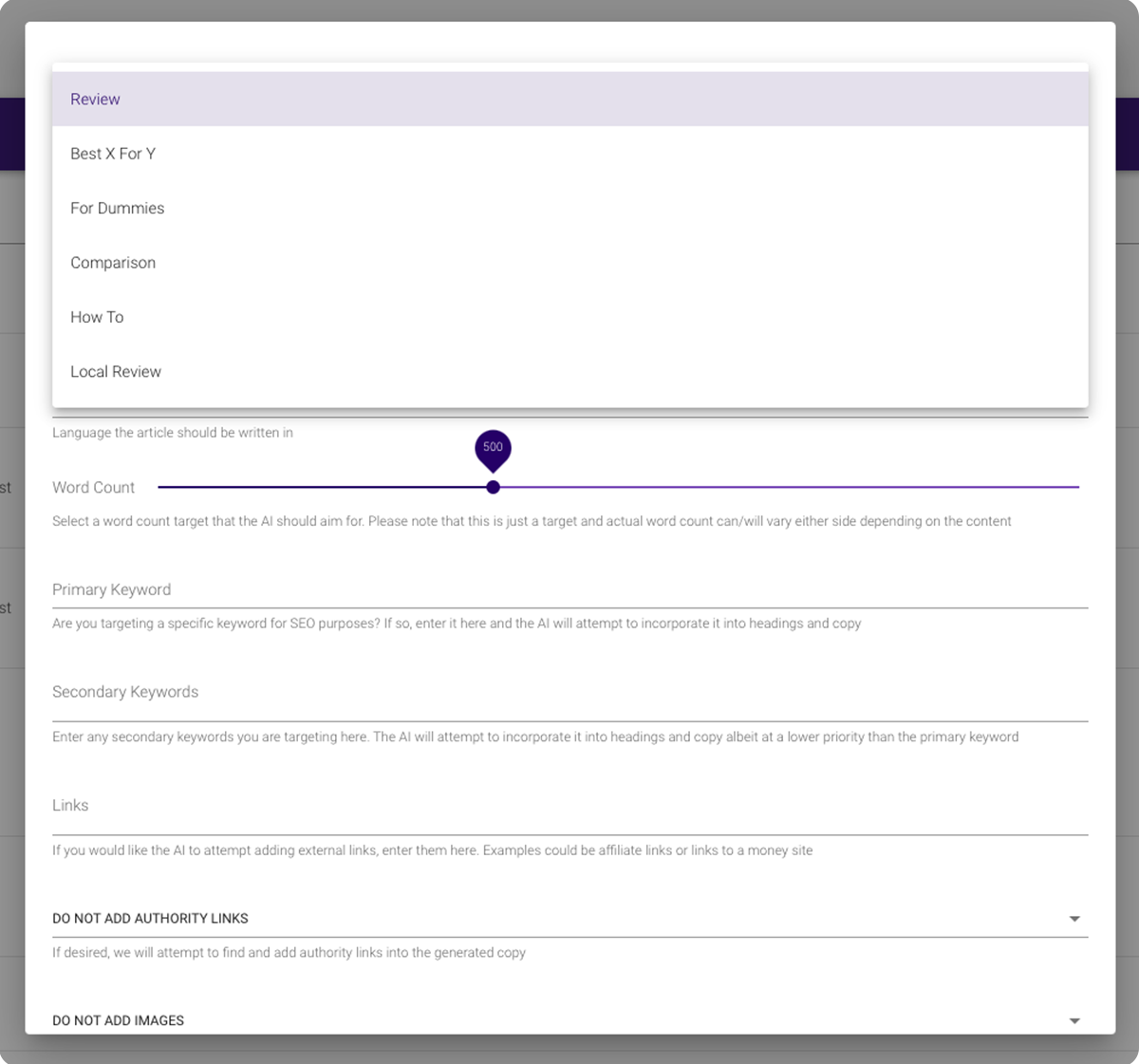This screenshot has height=1064, width=1139.
Task: Expand the Do Not Add Images dropdown
Action: coord(560,1020)
